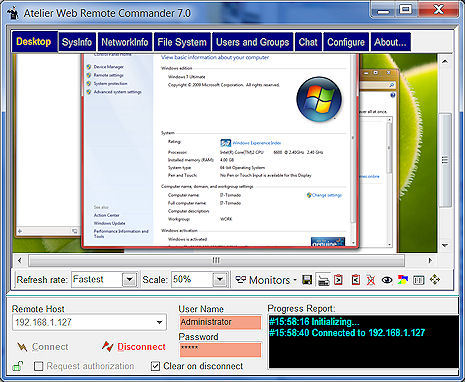This screenshot has height=382, width=465.
Task: Open the NetworkInfo tab
Action: (125, 42)
